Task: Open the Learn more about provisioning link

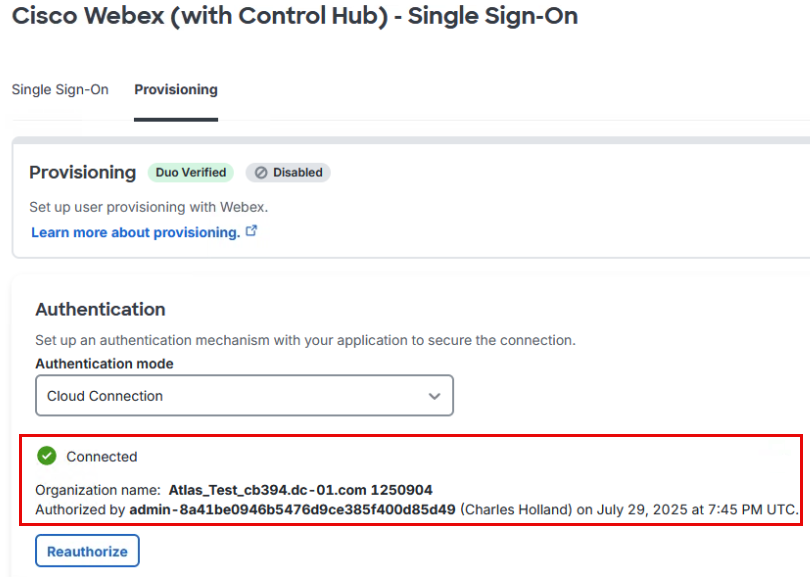Action: [135, 232]
